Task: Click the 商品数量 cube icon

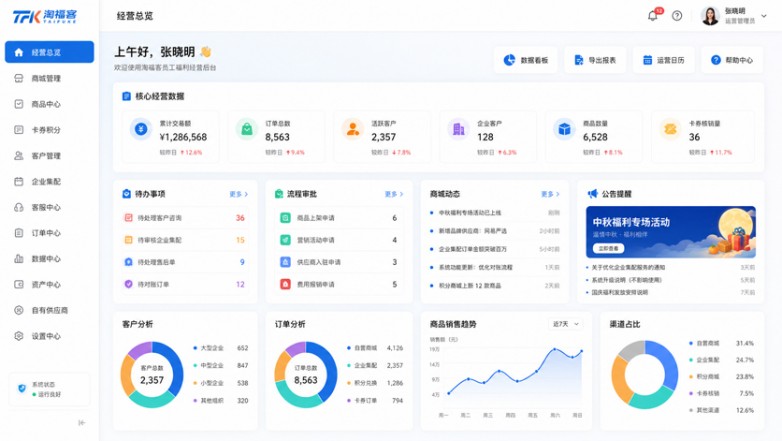Action: [x=564, y=129]
